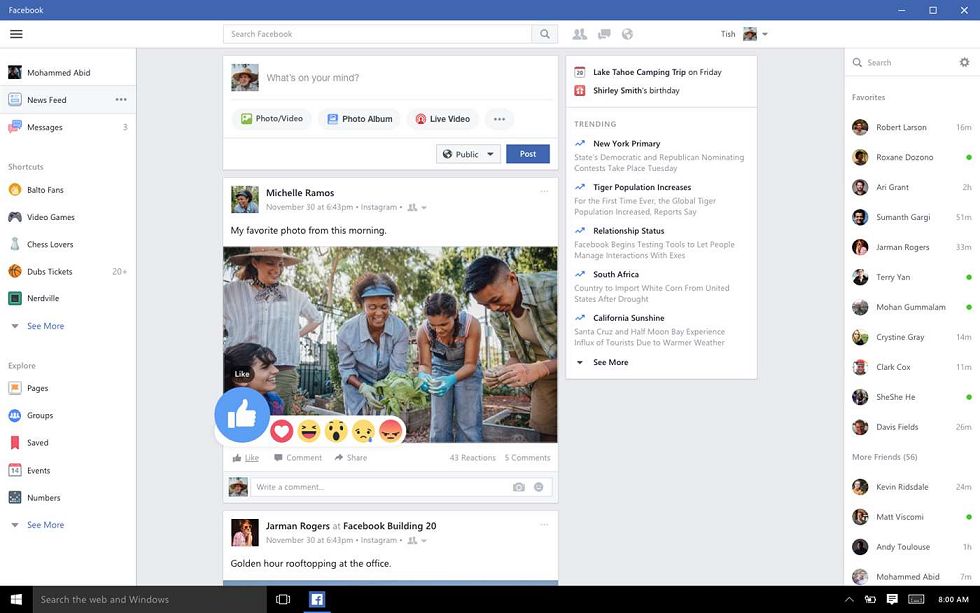Open the messages icon in top bar
Screen dimensions: 980x613
pos(604,34)
